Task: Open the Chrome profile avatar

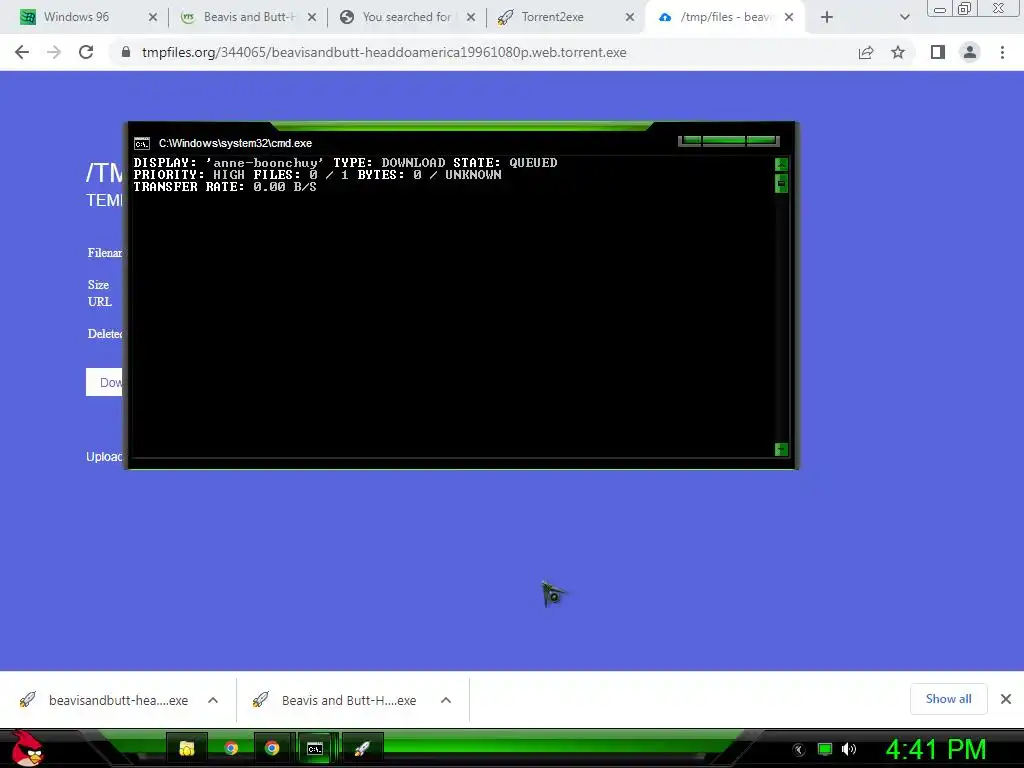Action: pos(970,52)
